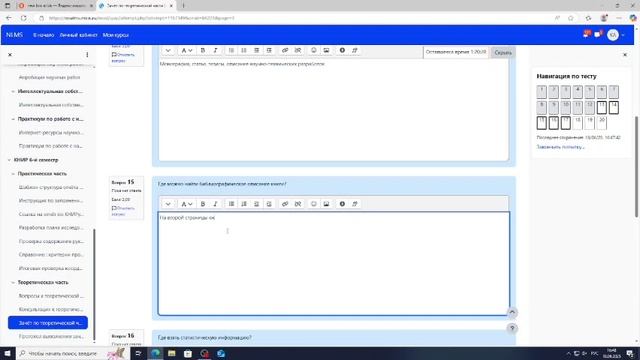Go to question 14 in quiz navigation
Image resolution: width=640 pixels, height=360 pixels.
click(x=613, y=107)
